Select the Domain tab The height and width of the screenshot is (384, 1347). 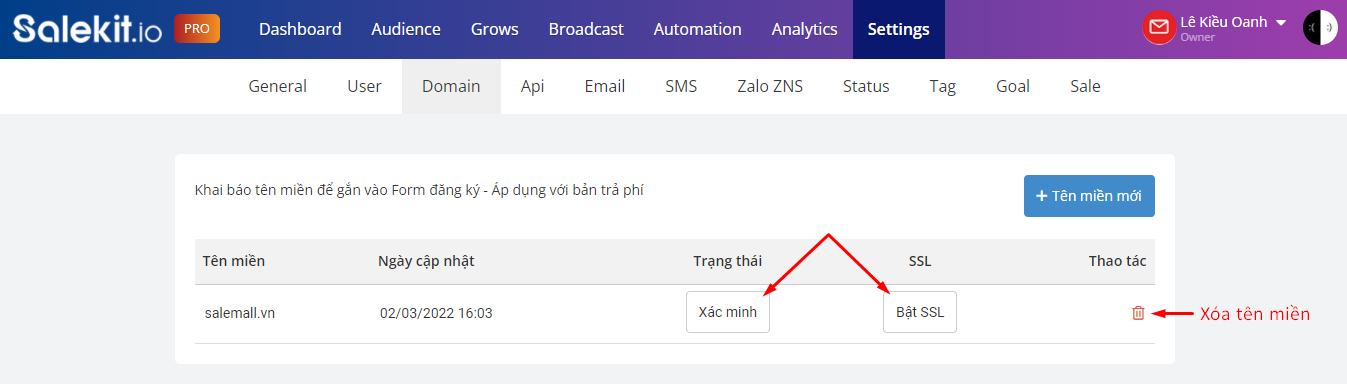451,86
